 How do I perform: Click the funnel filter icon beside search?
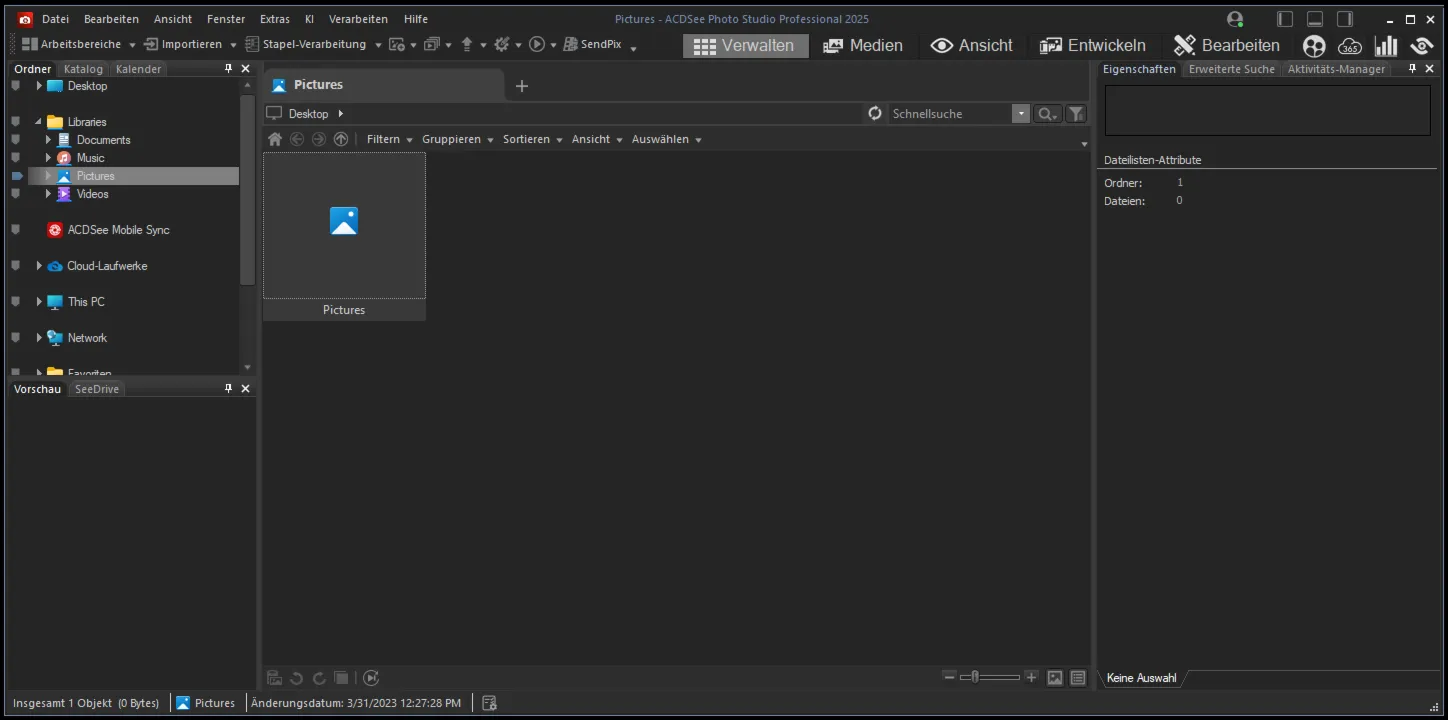[1076, 114]
